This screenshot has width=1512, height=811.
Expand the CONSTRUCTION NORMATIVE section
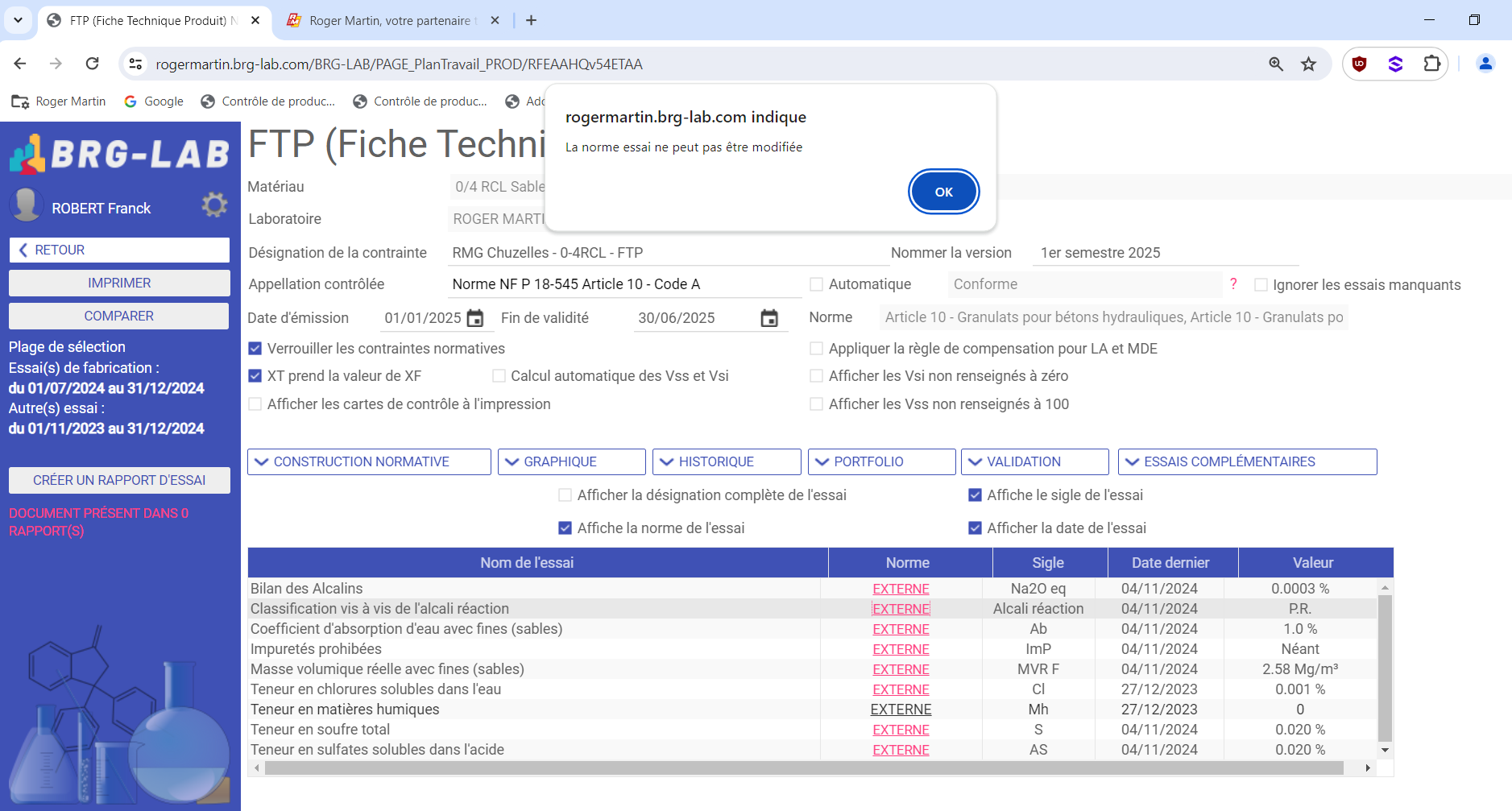coord(369,461)
